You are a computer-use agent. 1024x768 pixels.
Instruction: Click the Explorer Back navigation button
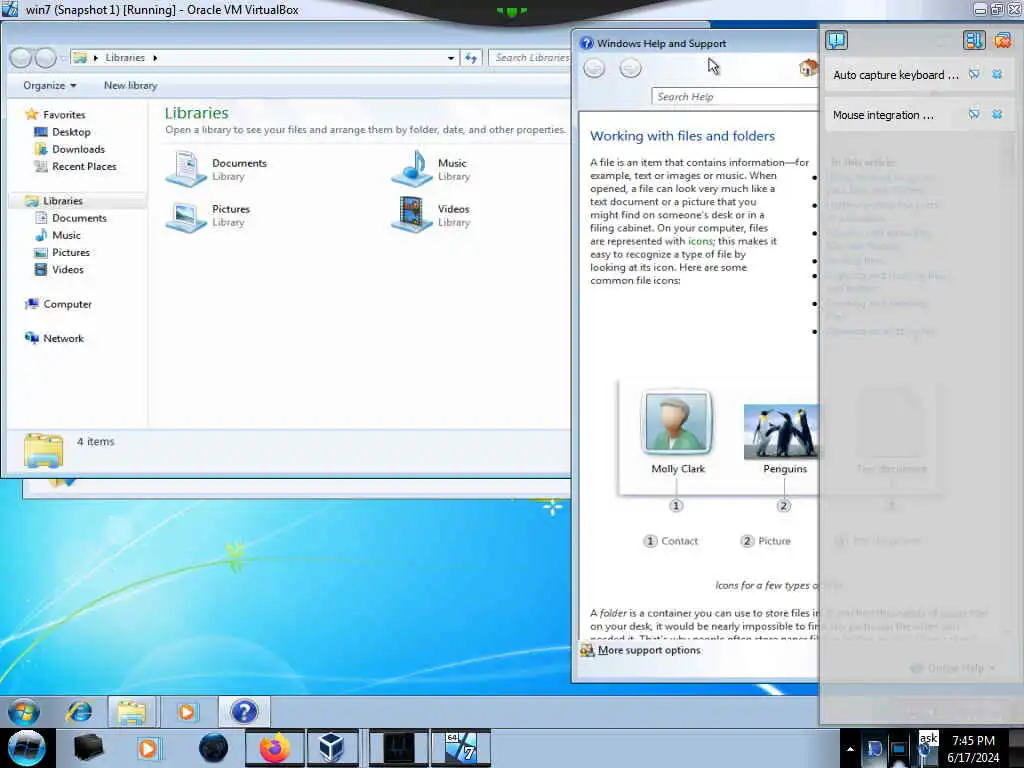coord(21,58)
